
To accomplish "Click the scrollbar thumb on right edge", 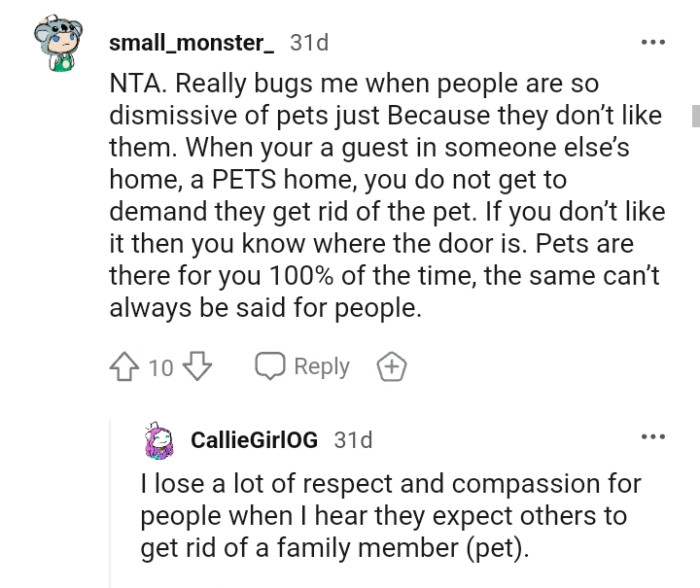I will [695, 115].
